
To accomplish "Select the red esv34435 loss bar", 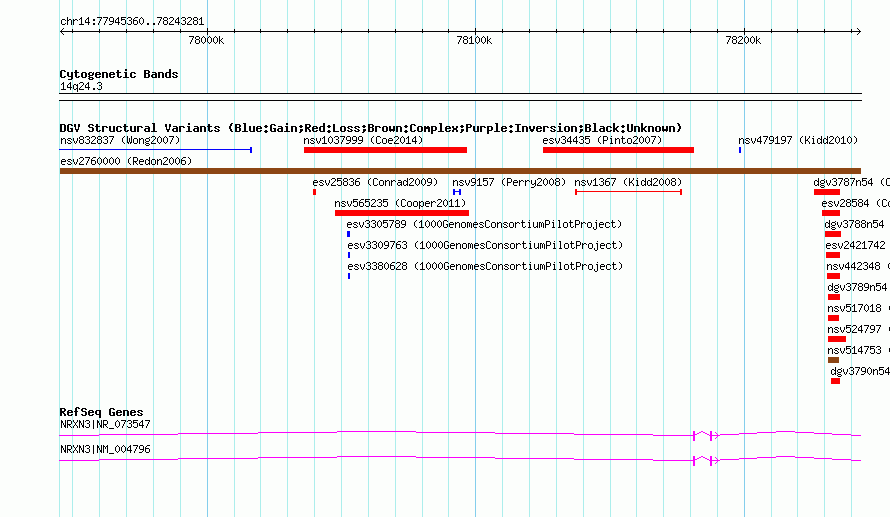I will click(x=618, y=150).
